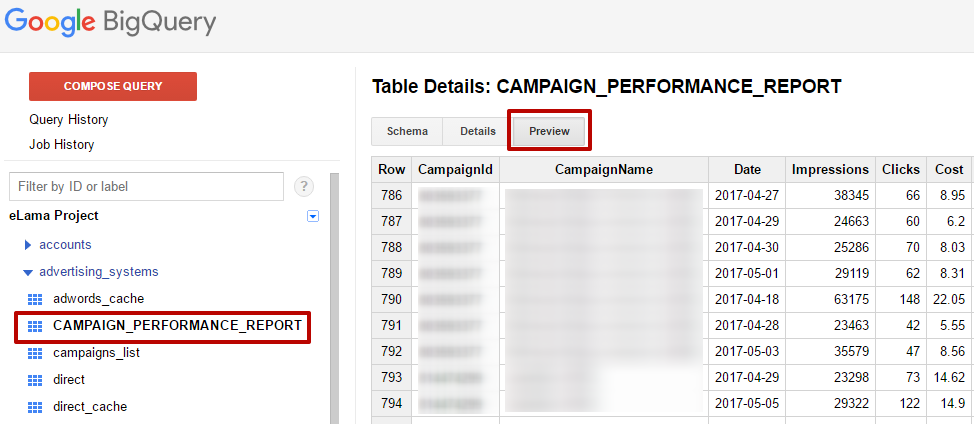Click the Compose Query button
The width and height of the screenshot is (974, 424).
(113, 86)
